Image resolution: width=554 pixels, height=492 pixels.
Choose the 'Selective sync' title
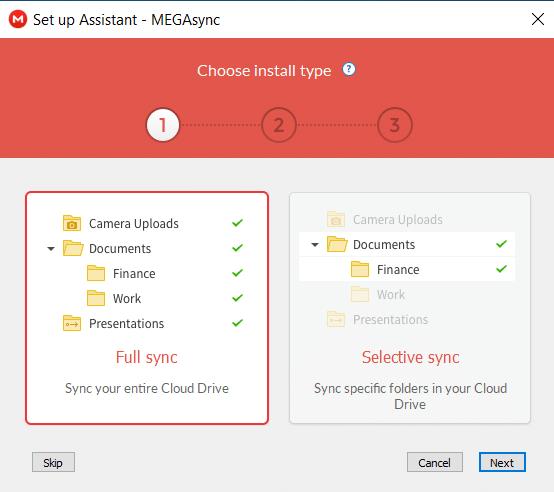(x=411, y=357)
